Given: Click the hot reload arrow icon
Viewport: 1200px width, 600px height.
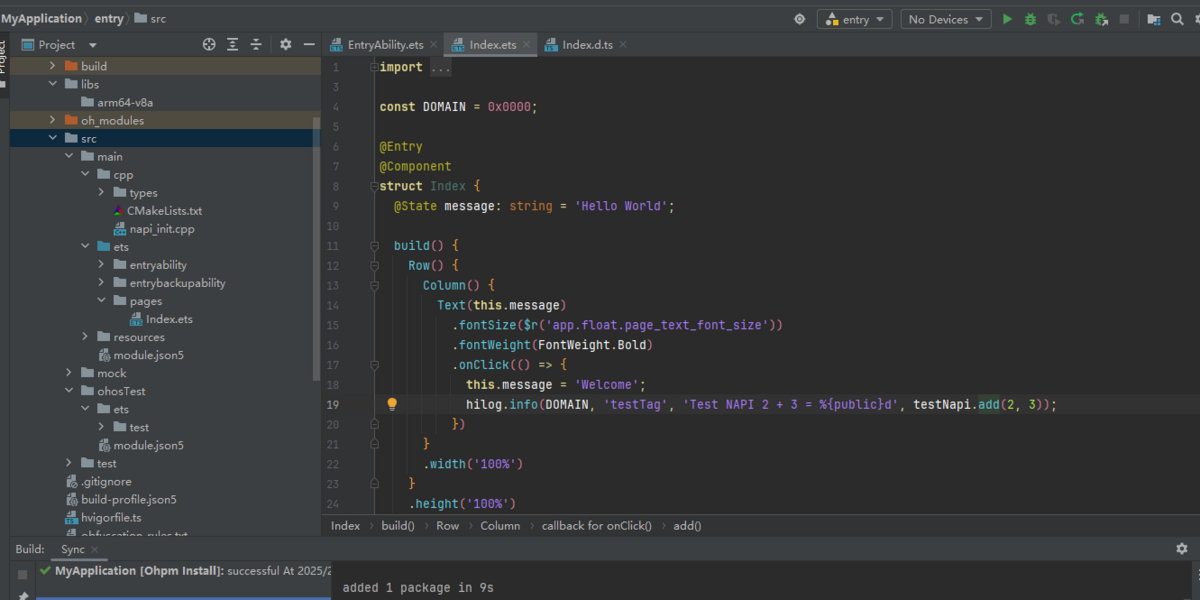Looking at the screenshot, I should [x=1077, y=19].
